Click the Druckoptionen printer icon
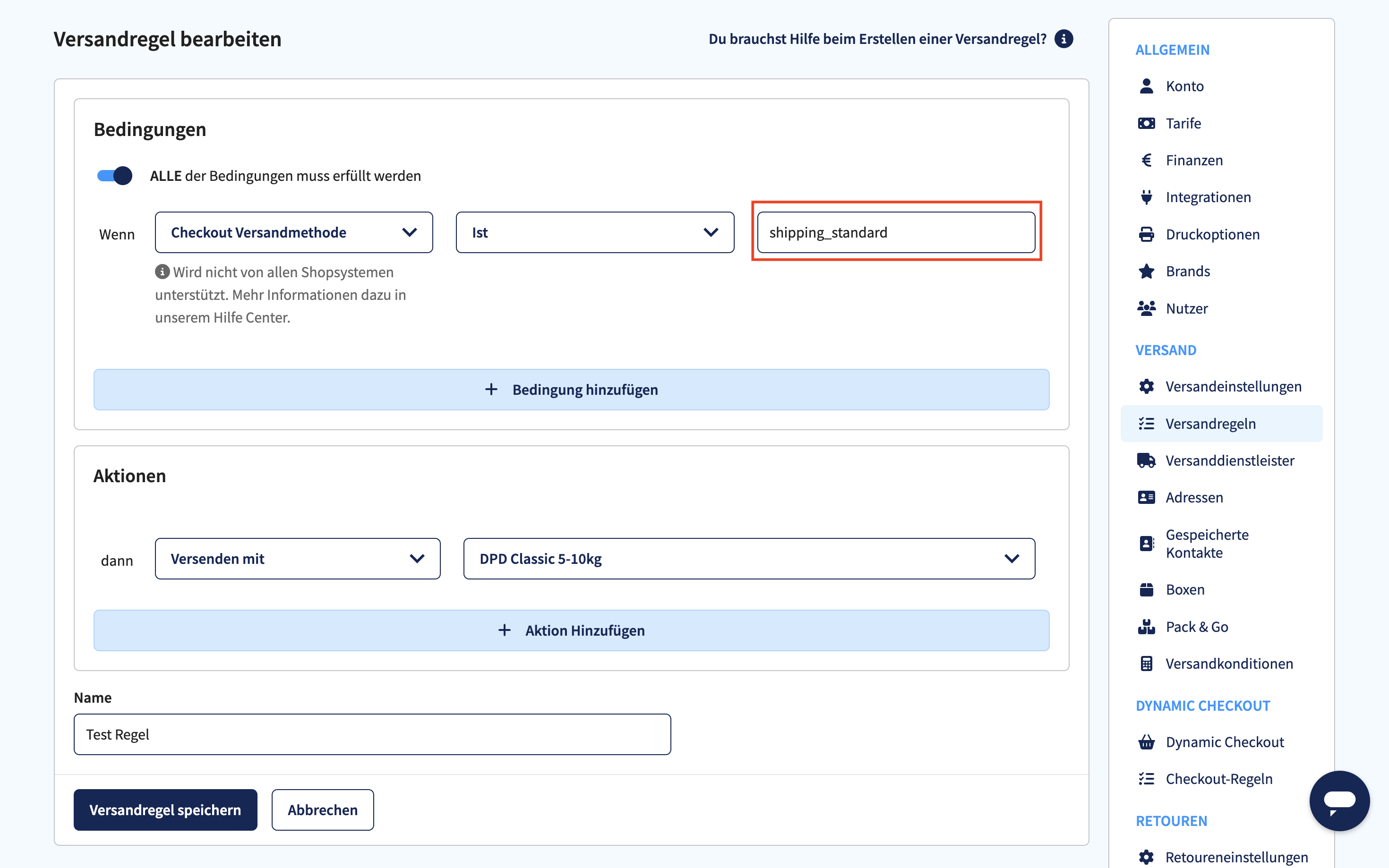This screenshot has height=868, width=1389. click(1146, 234)
